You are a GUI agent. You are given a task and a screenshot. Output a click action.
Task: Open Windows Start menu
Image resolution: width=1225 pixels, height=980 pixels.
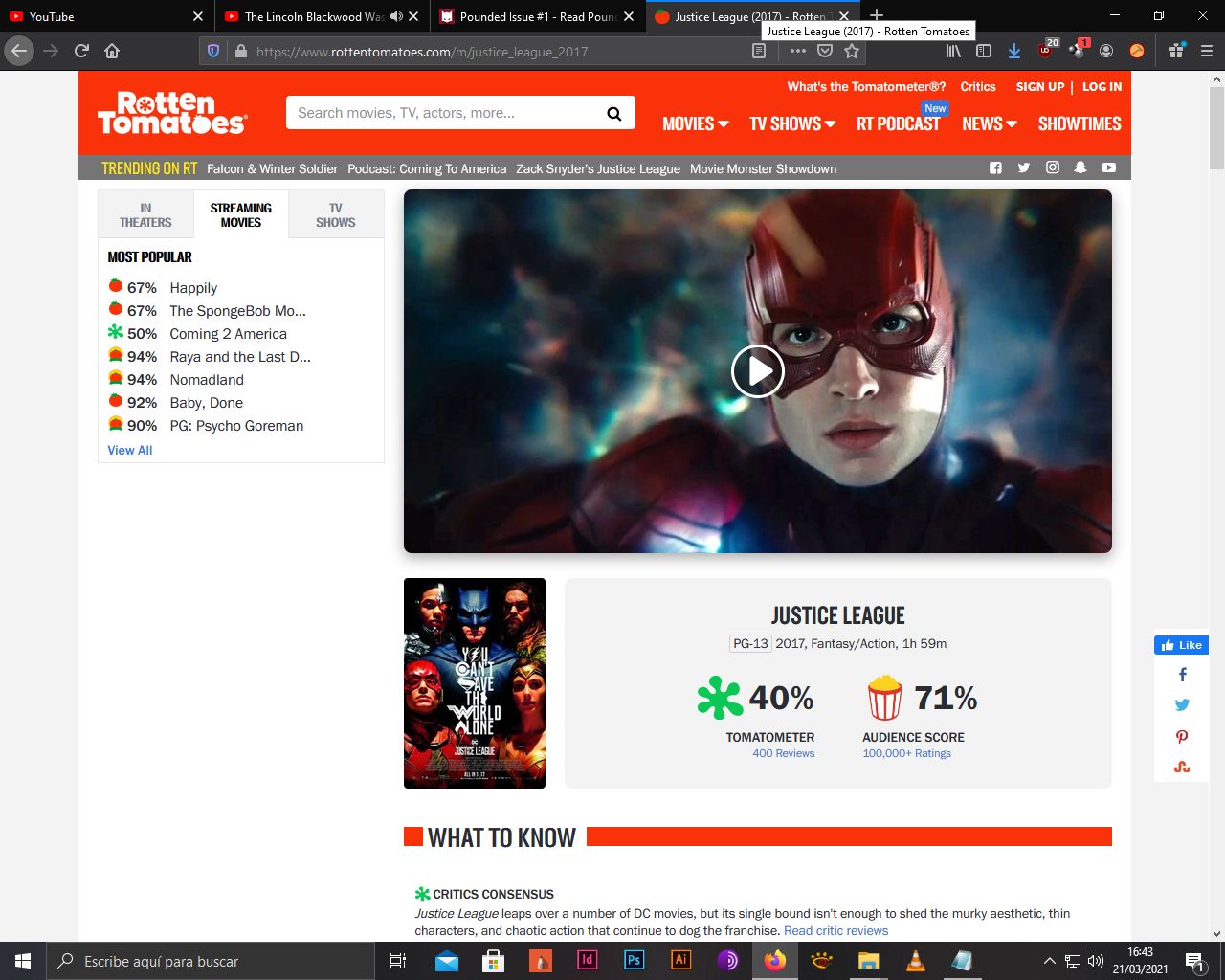[23, 961]
